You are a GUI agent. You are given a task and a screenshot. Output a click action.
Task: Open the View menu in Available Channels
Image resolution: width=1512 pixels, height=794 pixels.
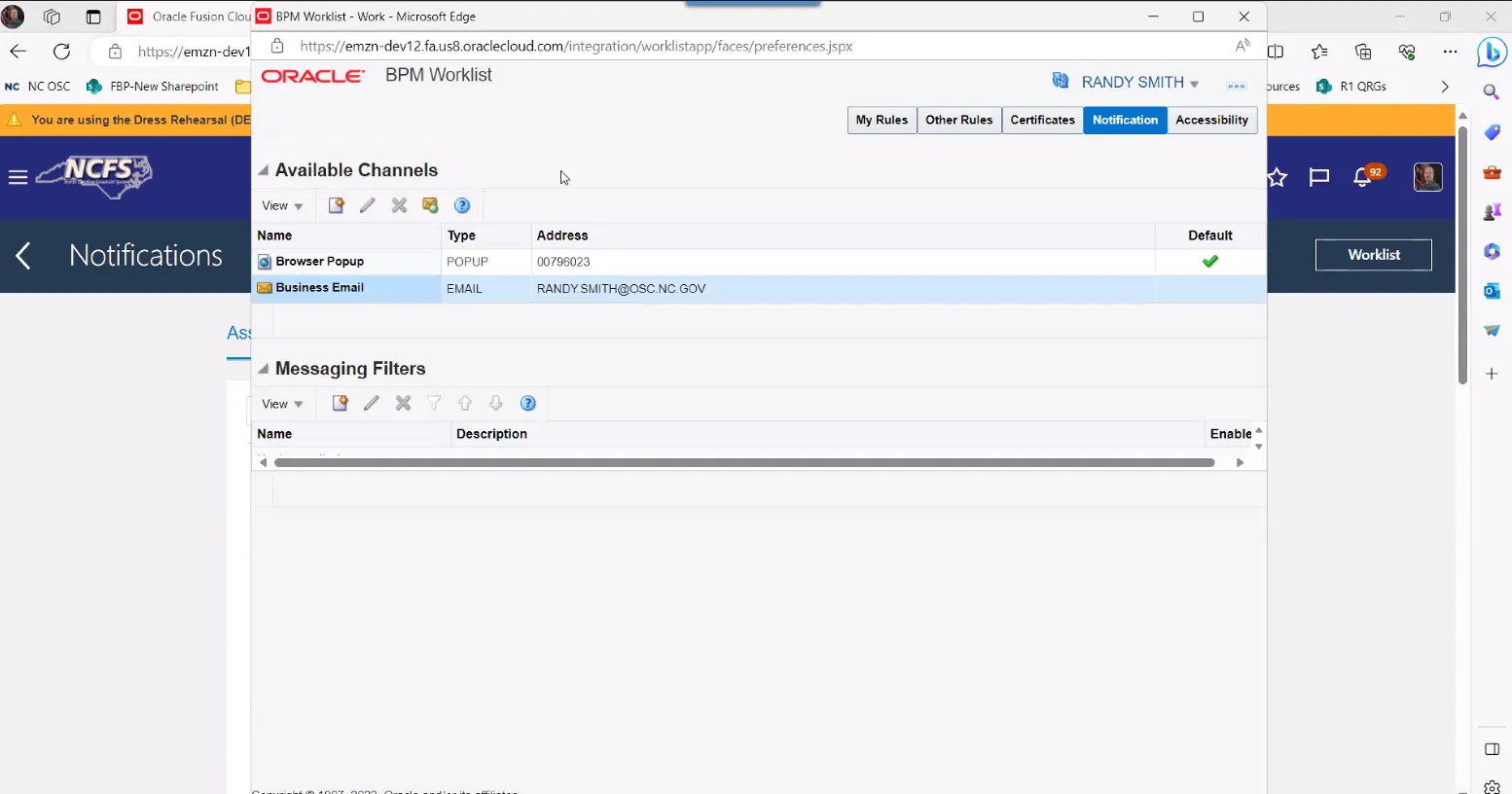pos(282,206)
